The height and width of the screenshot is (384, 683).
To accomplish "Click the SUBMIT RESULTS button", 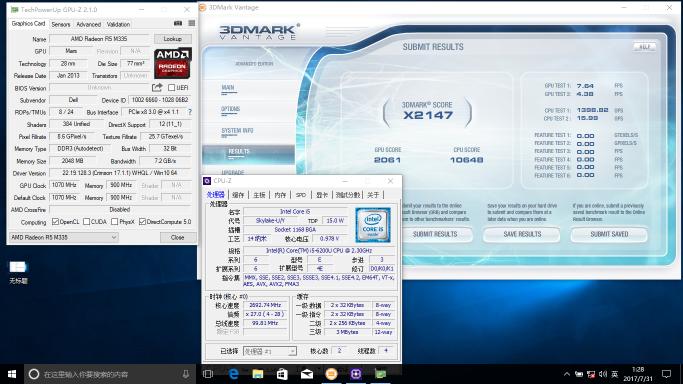I will click(435, 234).
